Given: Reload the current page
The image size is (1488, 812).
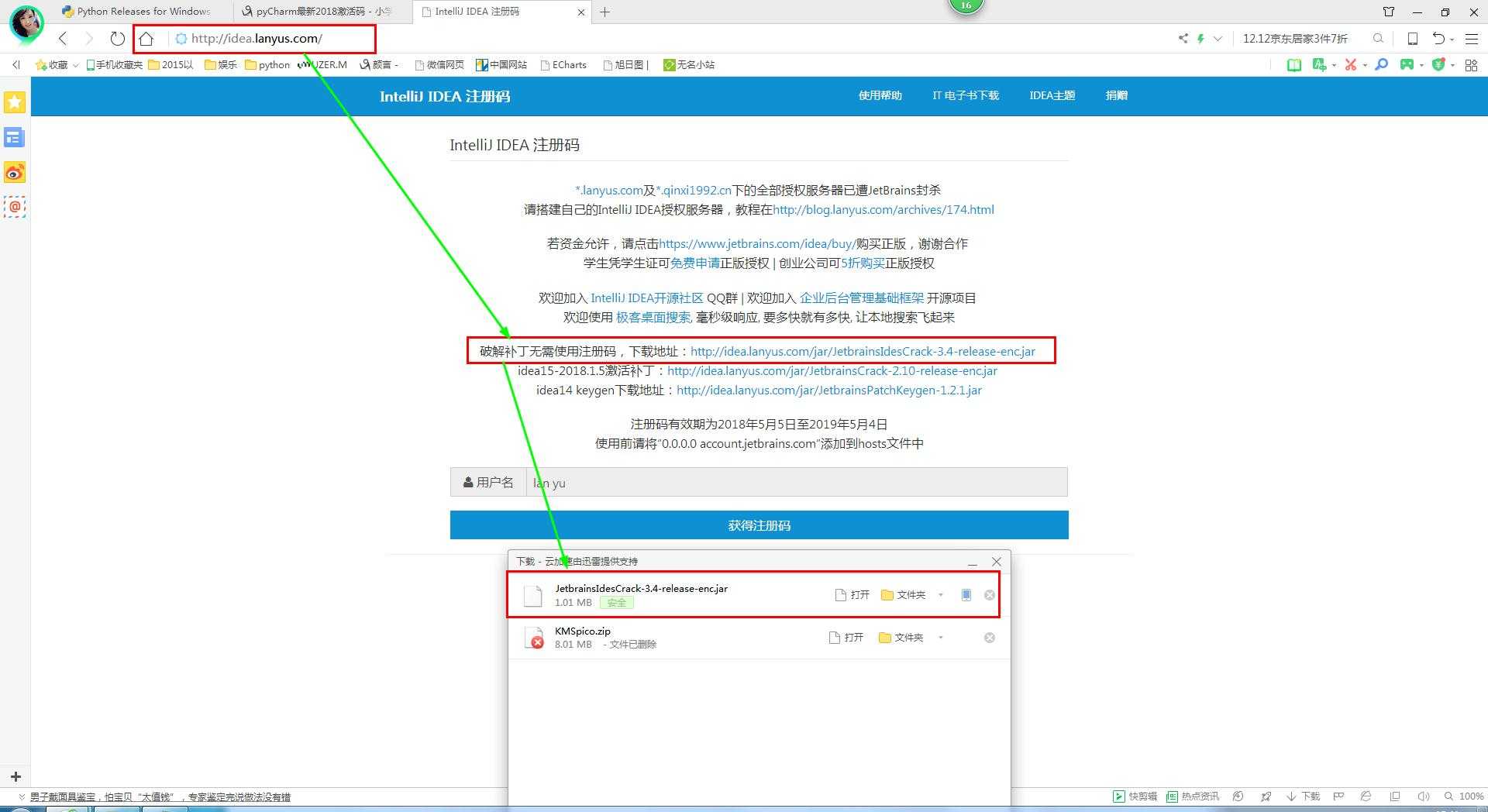Looking at the screenshot, I should click(x=117, y=38).
